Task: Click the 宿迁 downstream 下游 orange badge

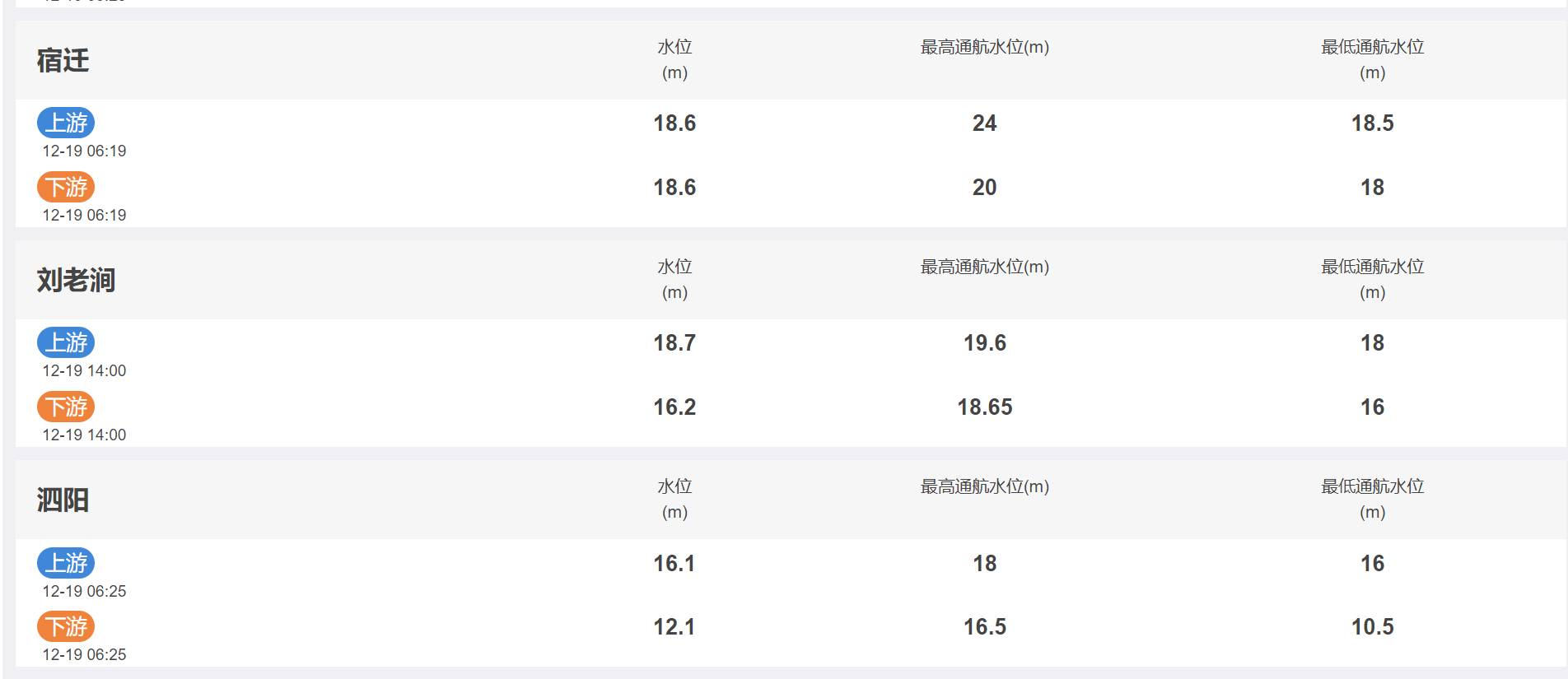Action: pos(66,187)
